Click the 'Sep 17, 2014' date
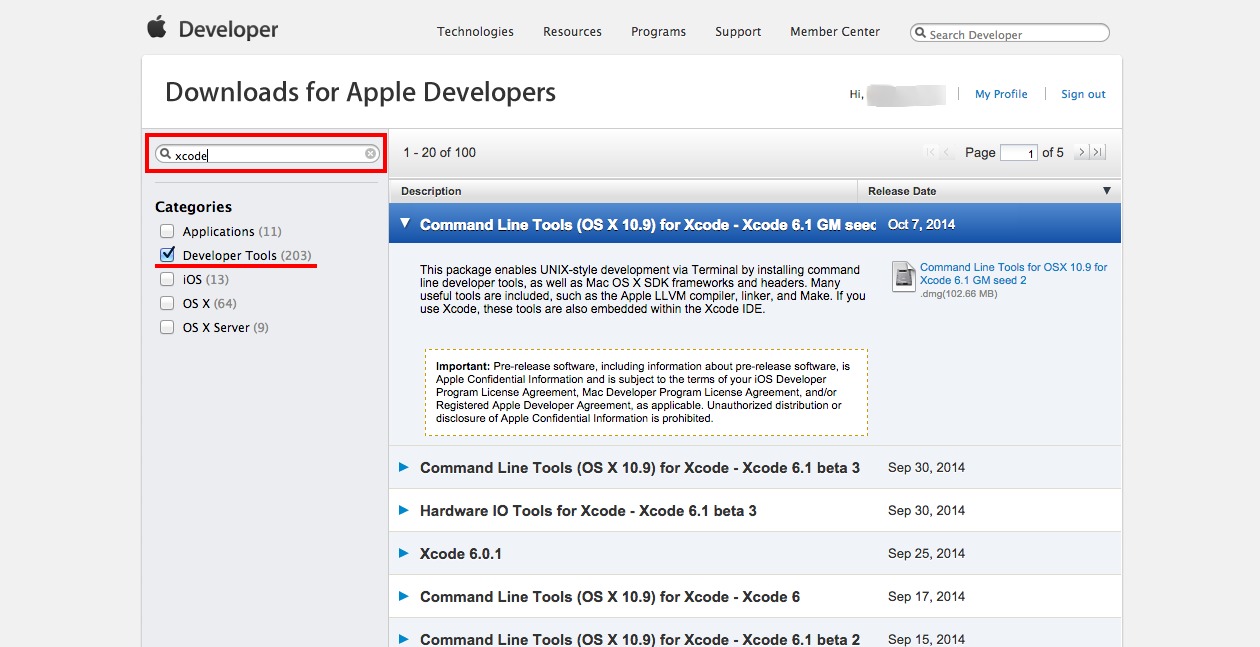Image resolution: width=1260 pixels, height=647 pixels. tap(926, 596)
